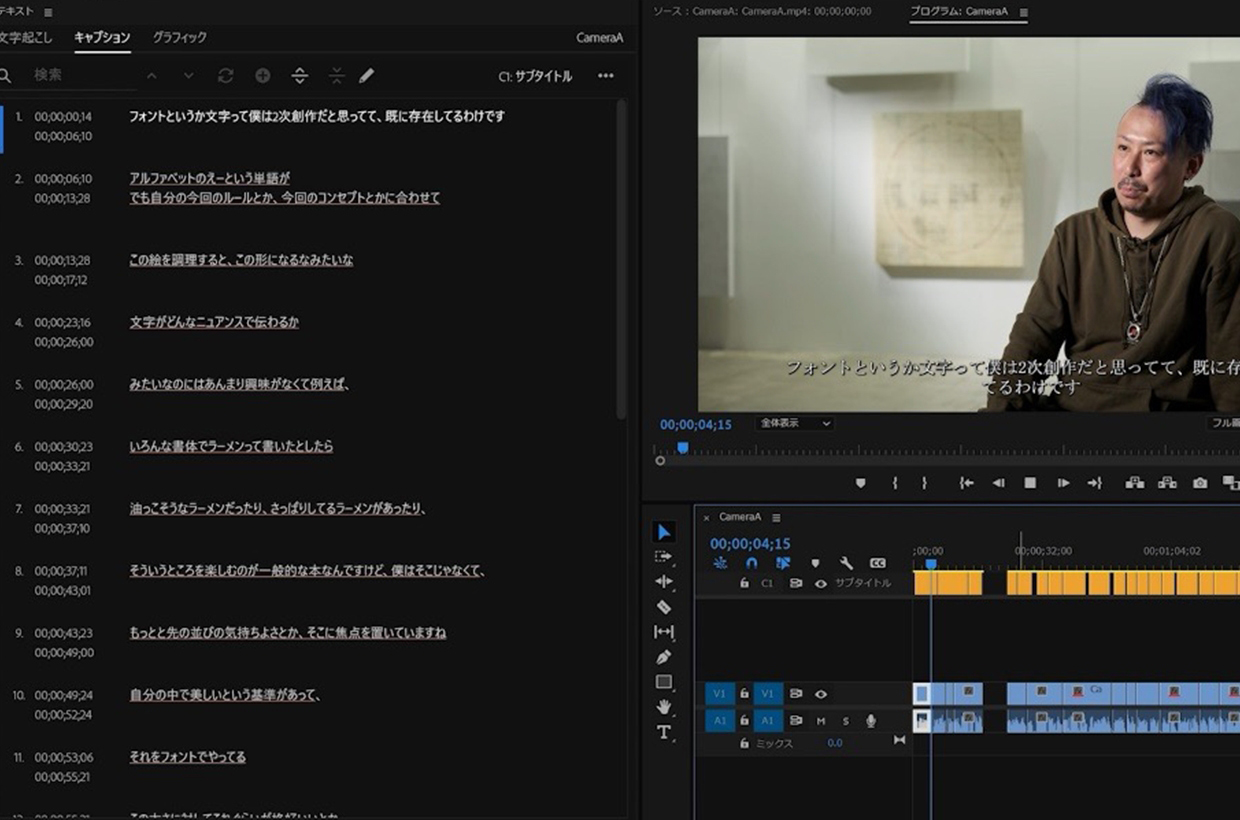Click the Export Frame camera icon

(x=1199, y=483)
